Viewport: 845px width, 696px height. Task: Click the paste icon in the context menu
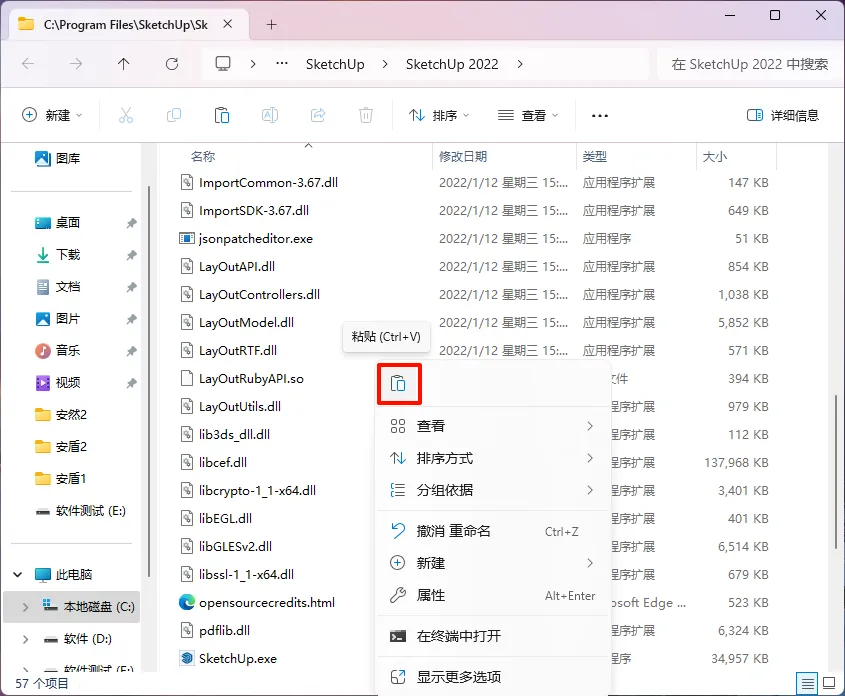[398, 384]
